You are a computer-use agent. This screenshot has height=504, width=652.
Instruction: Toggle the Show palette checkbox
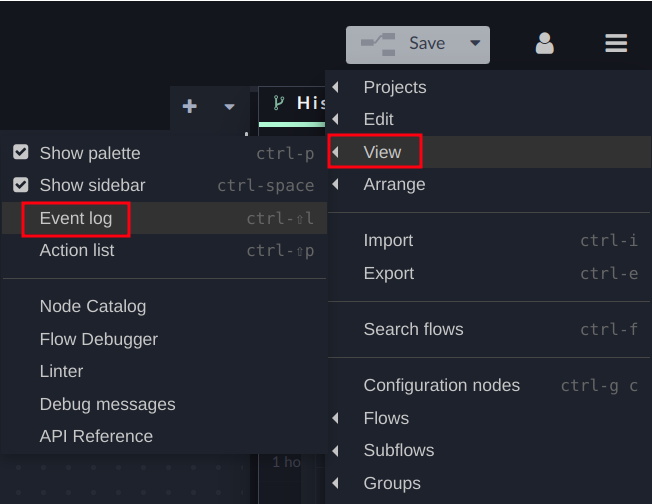click(20, 153)
